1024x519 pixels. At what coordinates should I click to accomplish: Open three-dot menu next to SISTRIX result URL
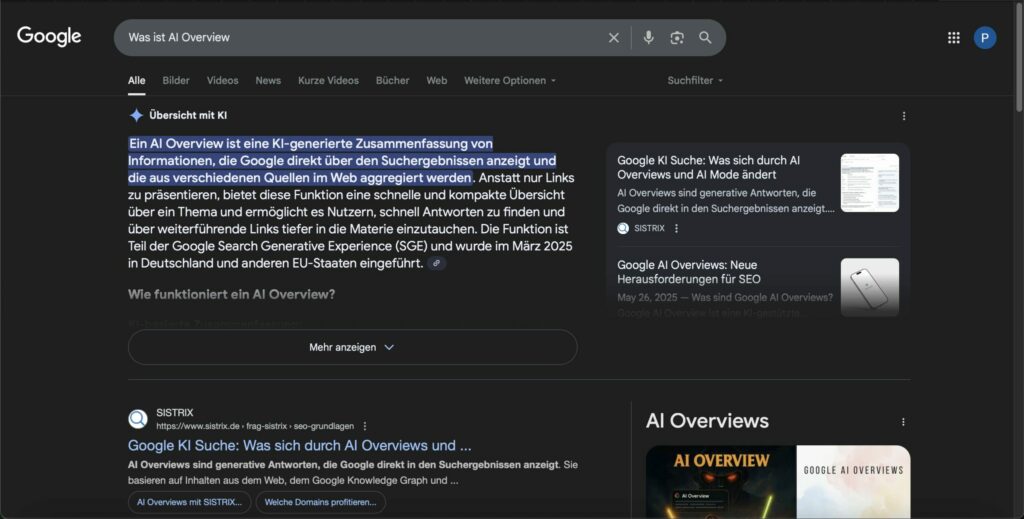click(x=365, y=426)
